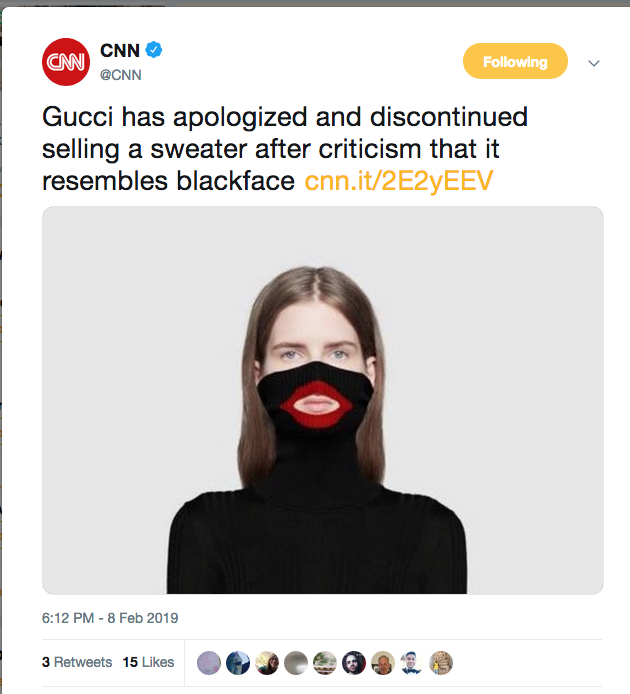Click the last liker avatar
This screenshot has height=694, width=630.
point(441,662)
